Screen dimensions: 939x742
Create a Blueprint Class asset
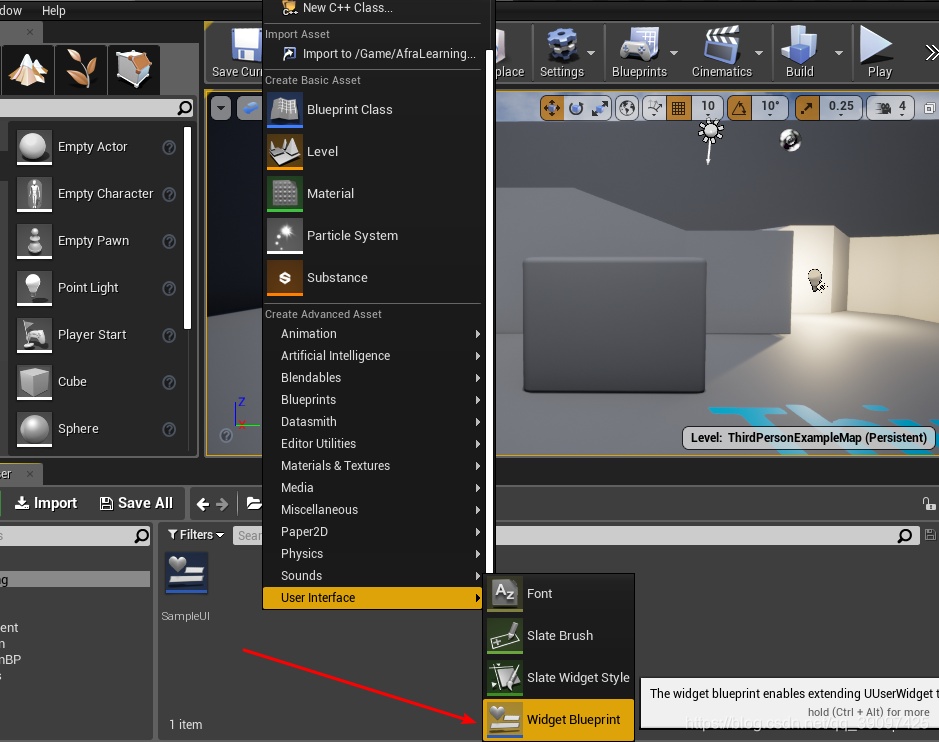pos(372,110)
